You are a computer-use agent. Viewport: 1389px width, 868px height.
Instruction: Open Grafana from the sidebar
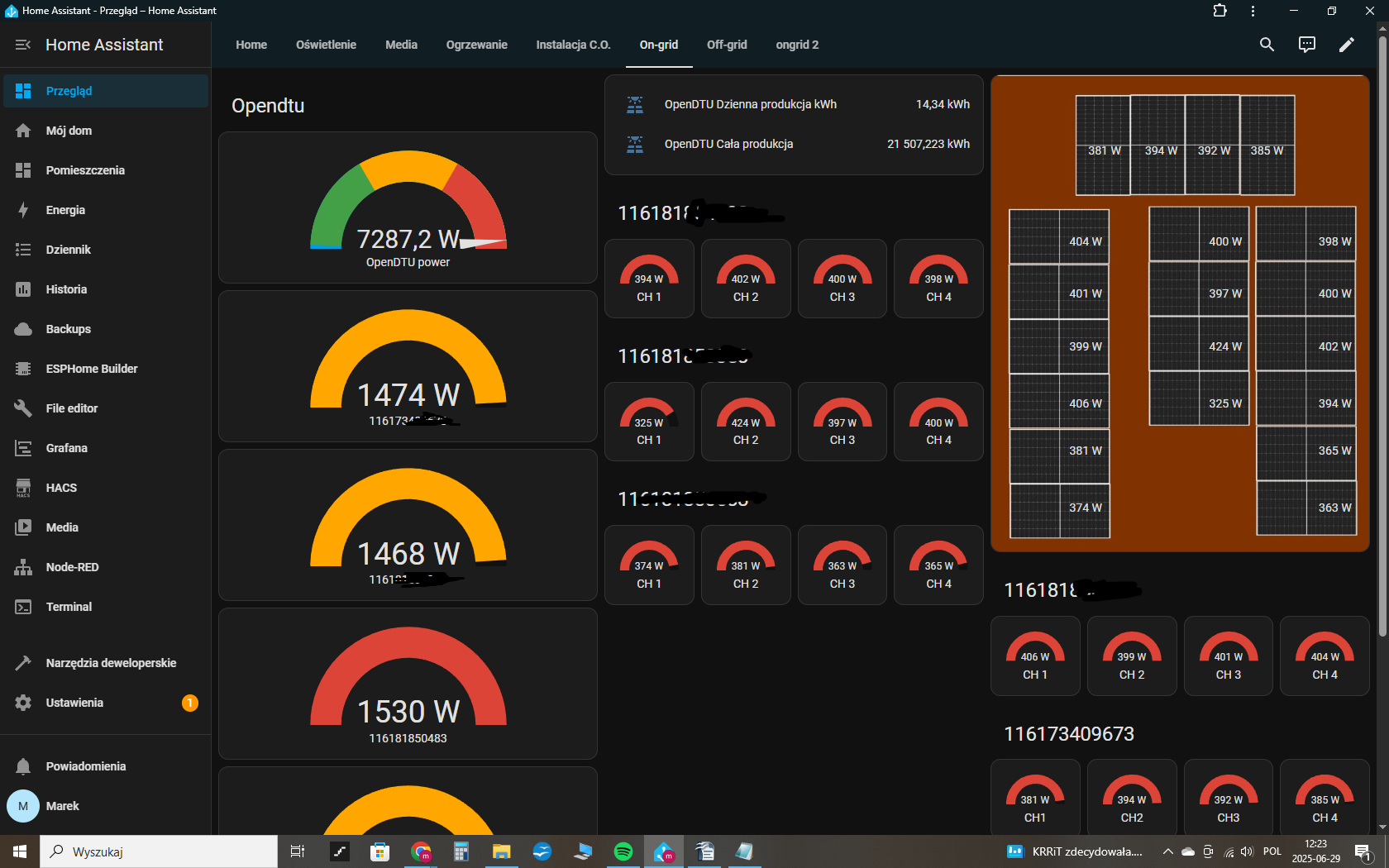pyautogui.click(x=106, y=448)
